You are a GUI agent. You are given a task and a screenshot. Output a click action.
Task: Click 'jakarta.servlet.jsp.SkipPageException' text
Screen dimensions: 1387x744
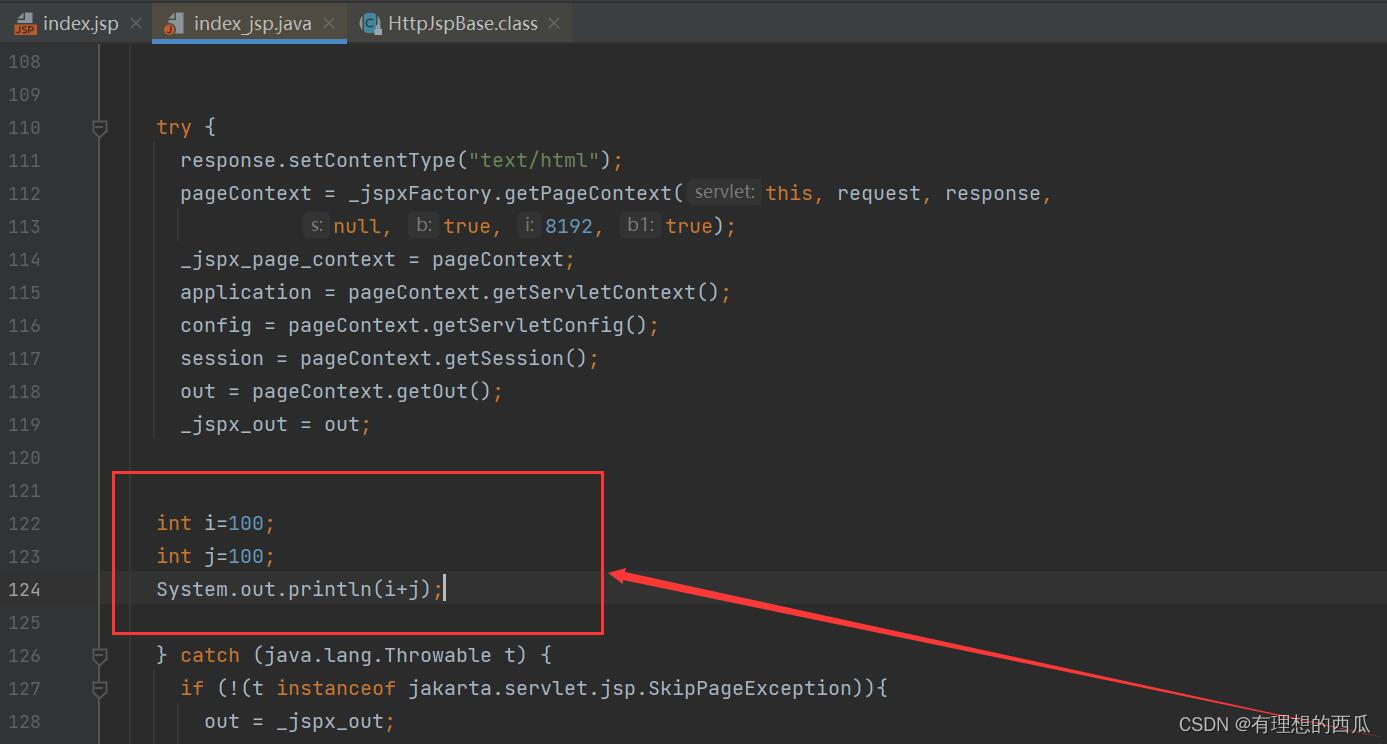(x=630, y=688)
